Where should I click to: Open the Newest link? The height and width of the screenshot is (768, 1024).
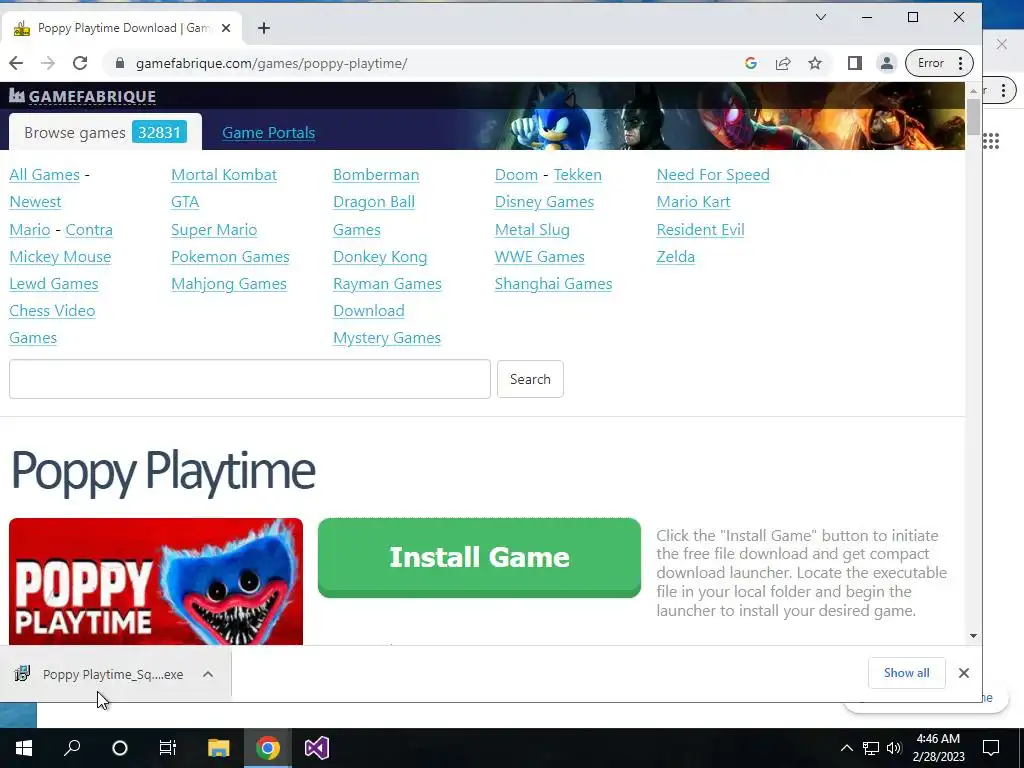[x=35, y=202]
